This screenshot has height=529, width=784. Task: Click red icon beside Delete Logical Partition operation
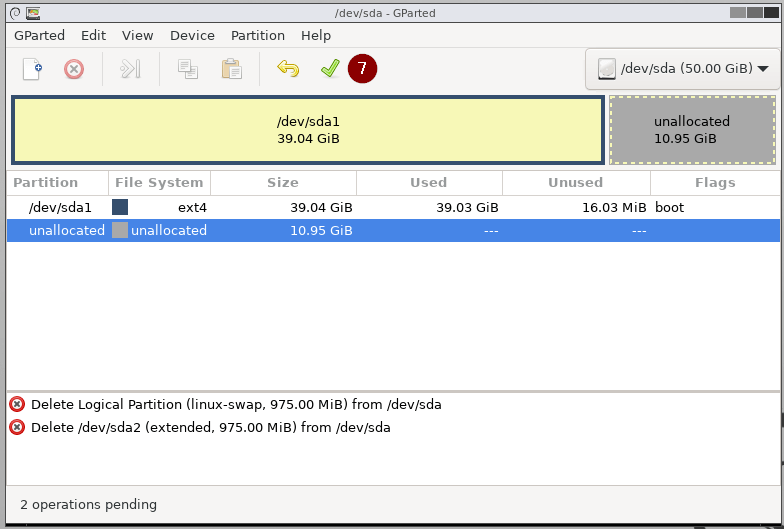pyautogui.click(x=17, y=404)
